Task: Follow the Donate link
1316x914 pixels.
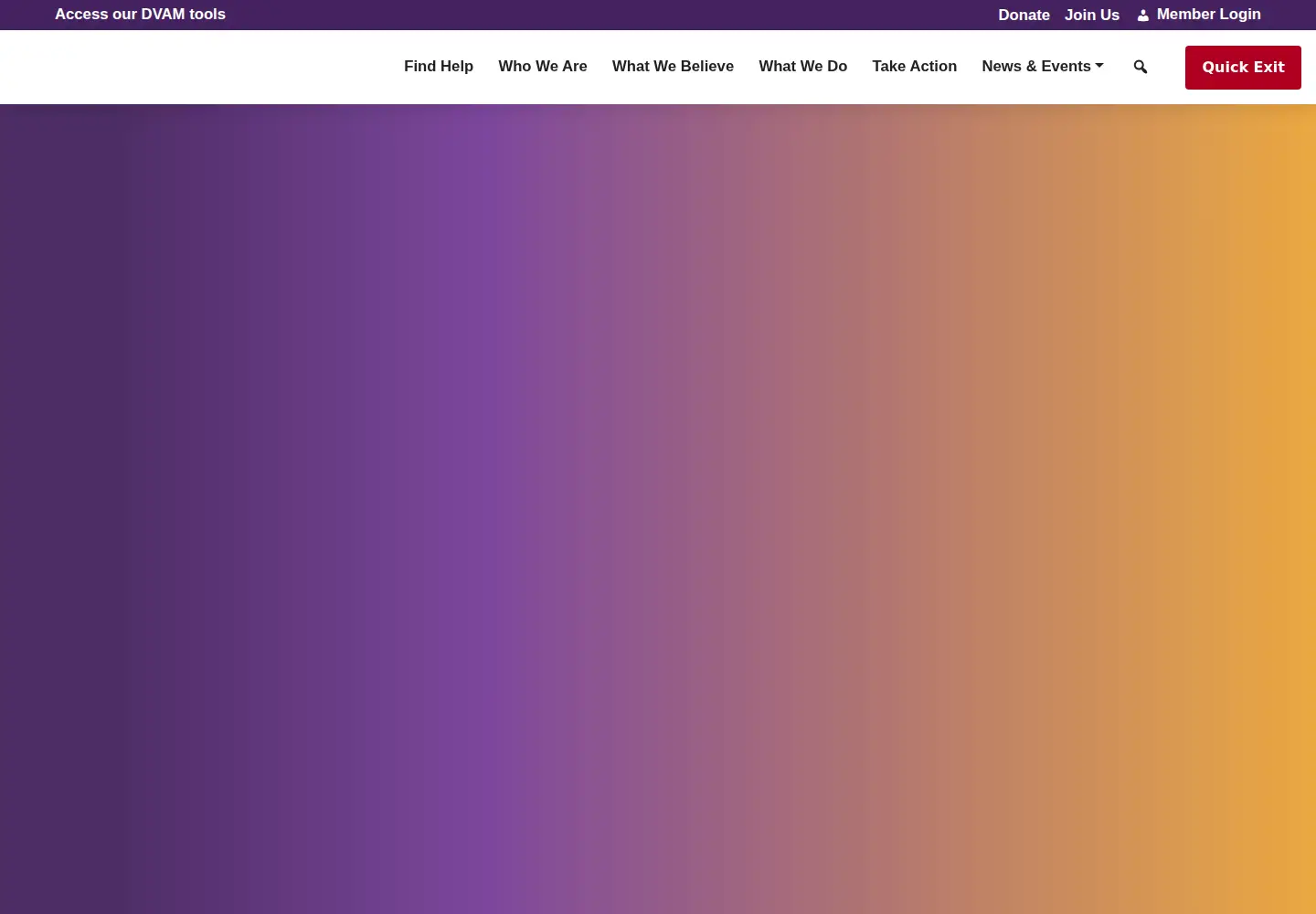Action: coord(1024,15)
